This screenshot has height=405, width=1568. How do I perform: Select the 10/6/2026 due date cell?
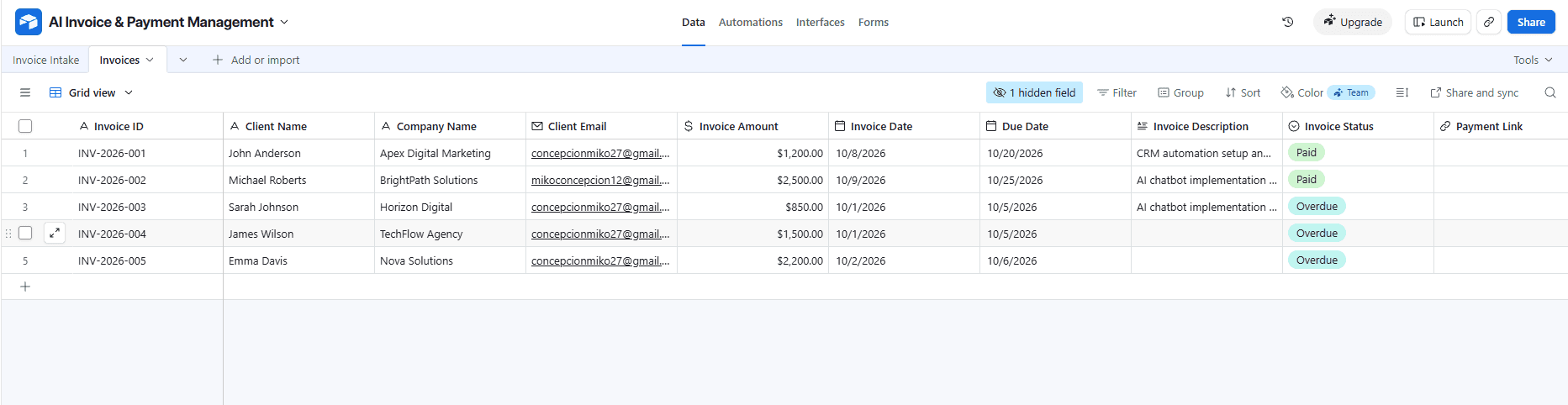(1055, 260)
